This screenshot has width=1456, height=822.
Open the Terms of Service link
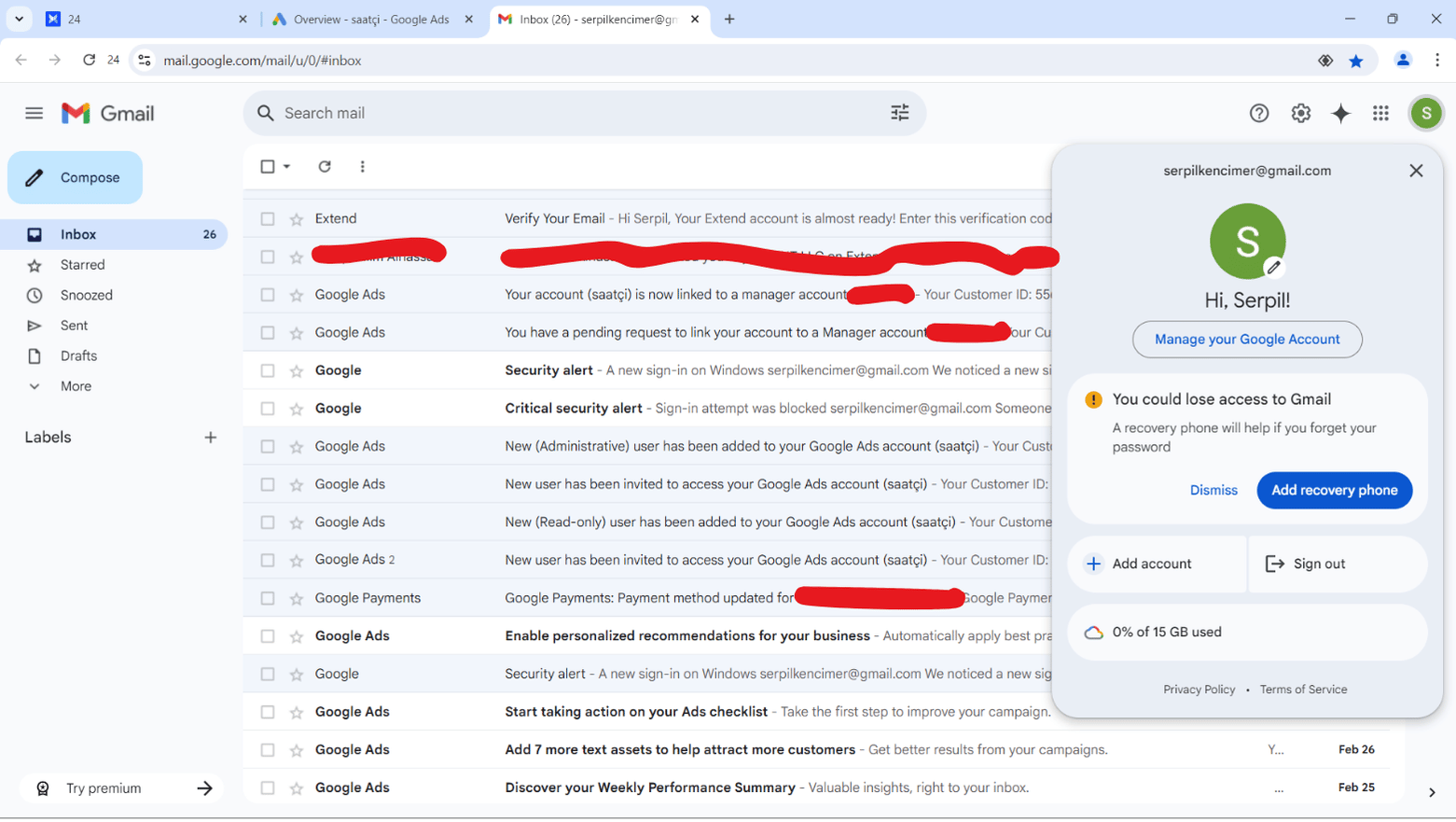[x=1303, y=690]
